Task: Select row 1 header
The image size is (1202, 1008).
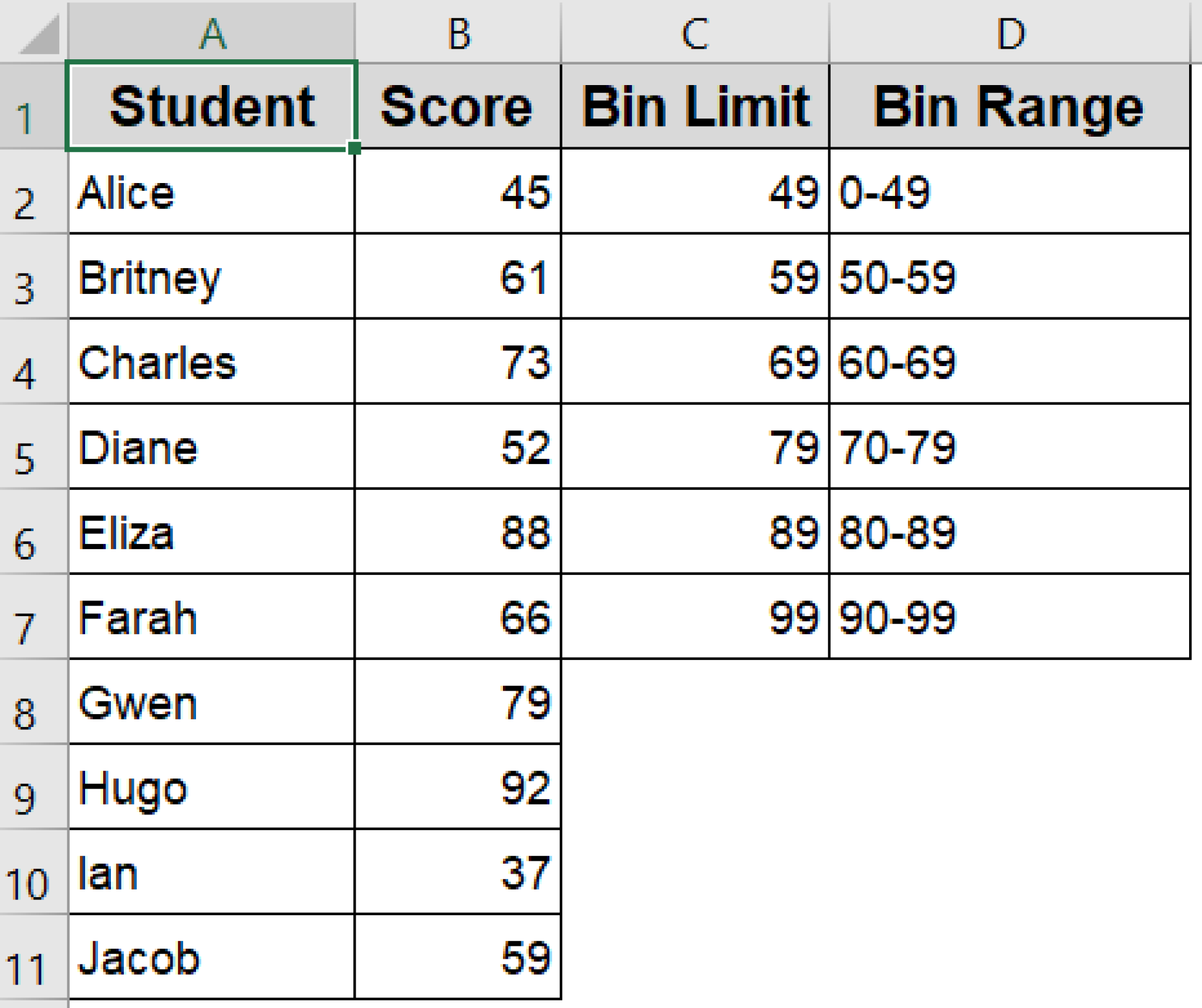Action: tap(32, 106)
